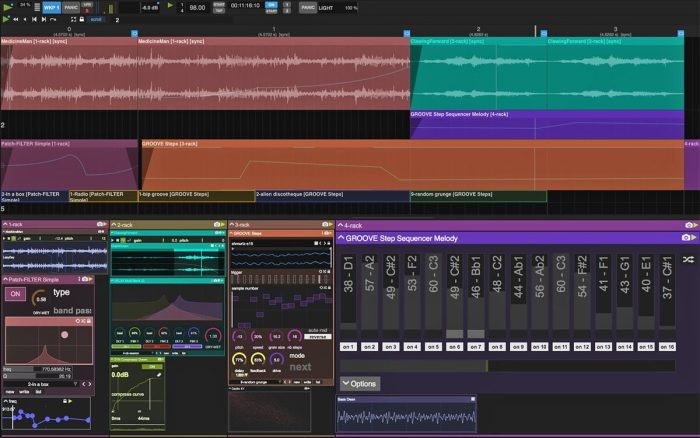The height and width of the screenshot is (438, 700).
Task: Click the play arrow on the 2-rack header
Action: click(222, 225)
